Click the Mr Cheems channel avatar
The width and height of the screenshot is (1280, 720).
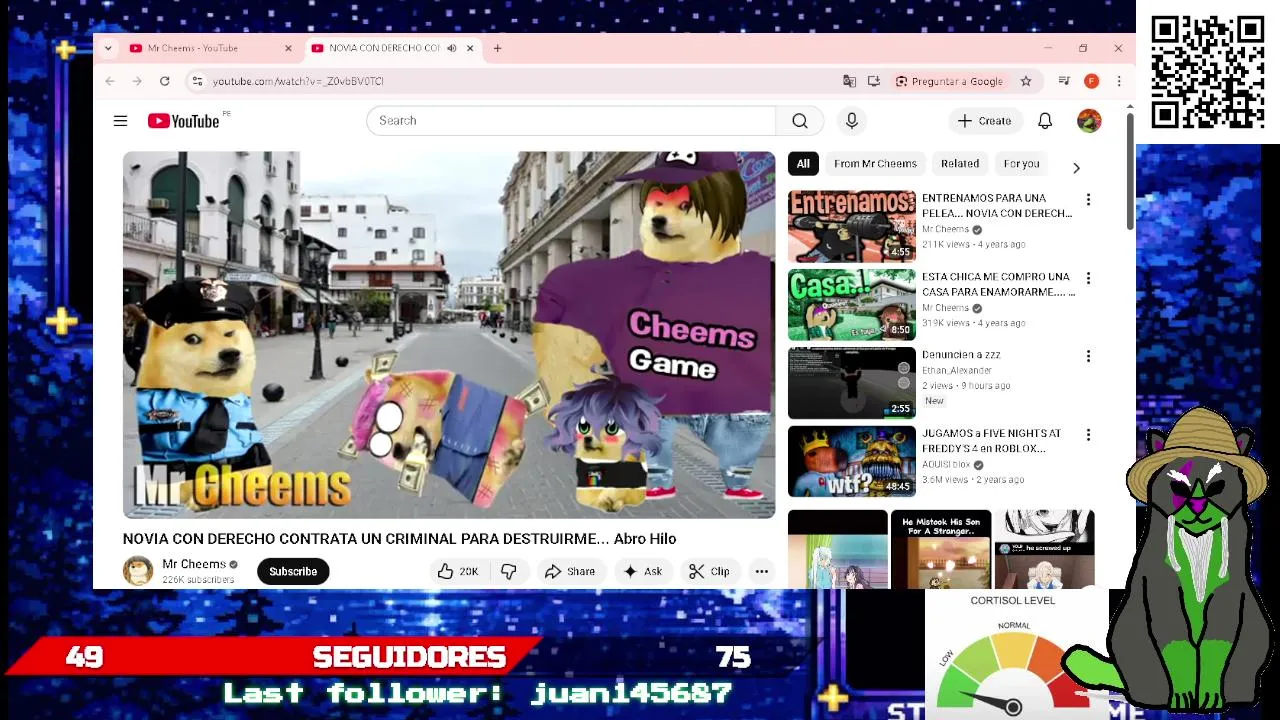pyautogui.click(x=138, y=571)
